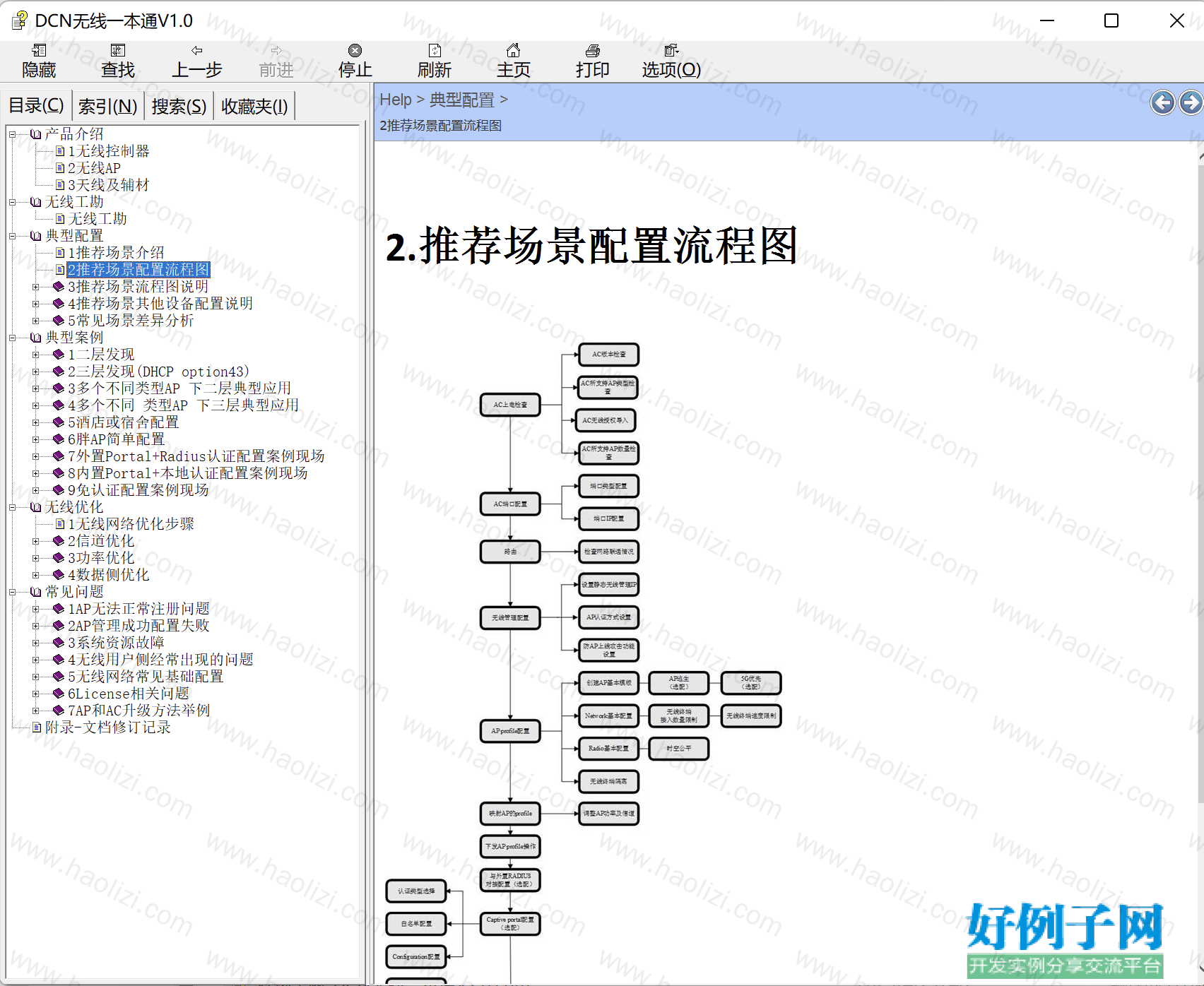This screenshot has height=986, width=1204.
Task: Open the 1无线网络优化步骤 topic
Action: point(131,524)
